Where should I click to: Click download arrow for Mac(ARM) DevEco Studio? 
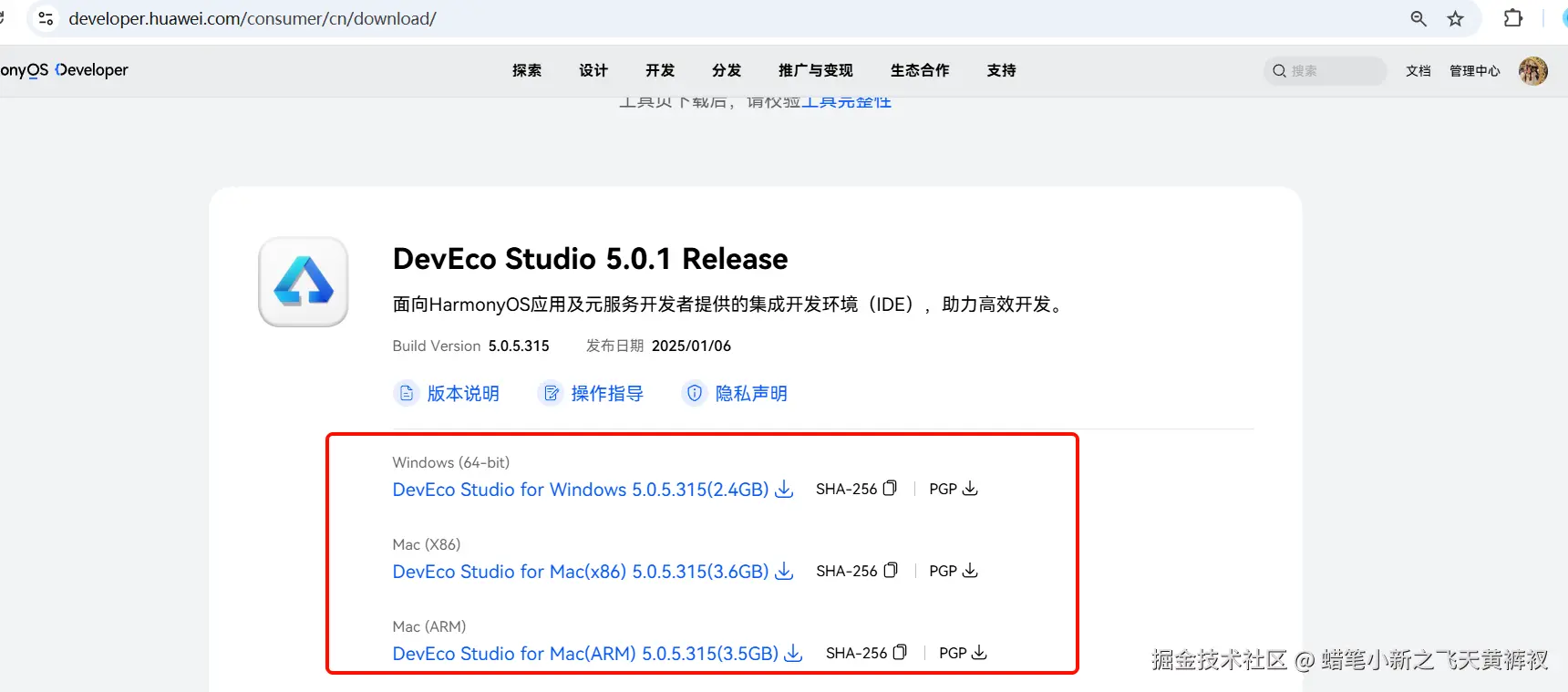[794, 654]
